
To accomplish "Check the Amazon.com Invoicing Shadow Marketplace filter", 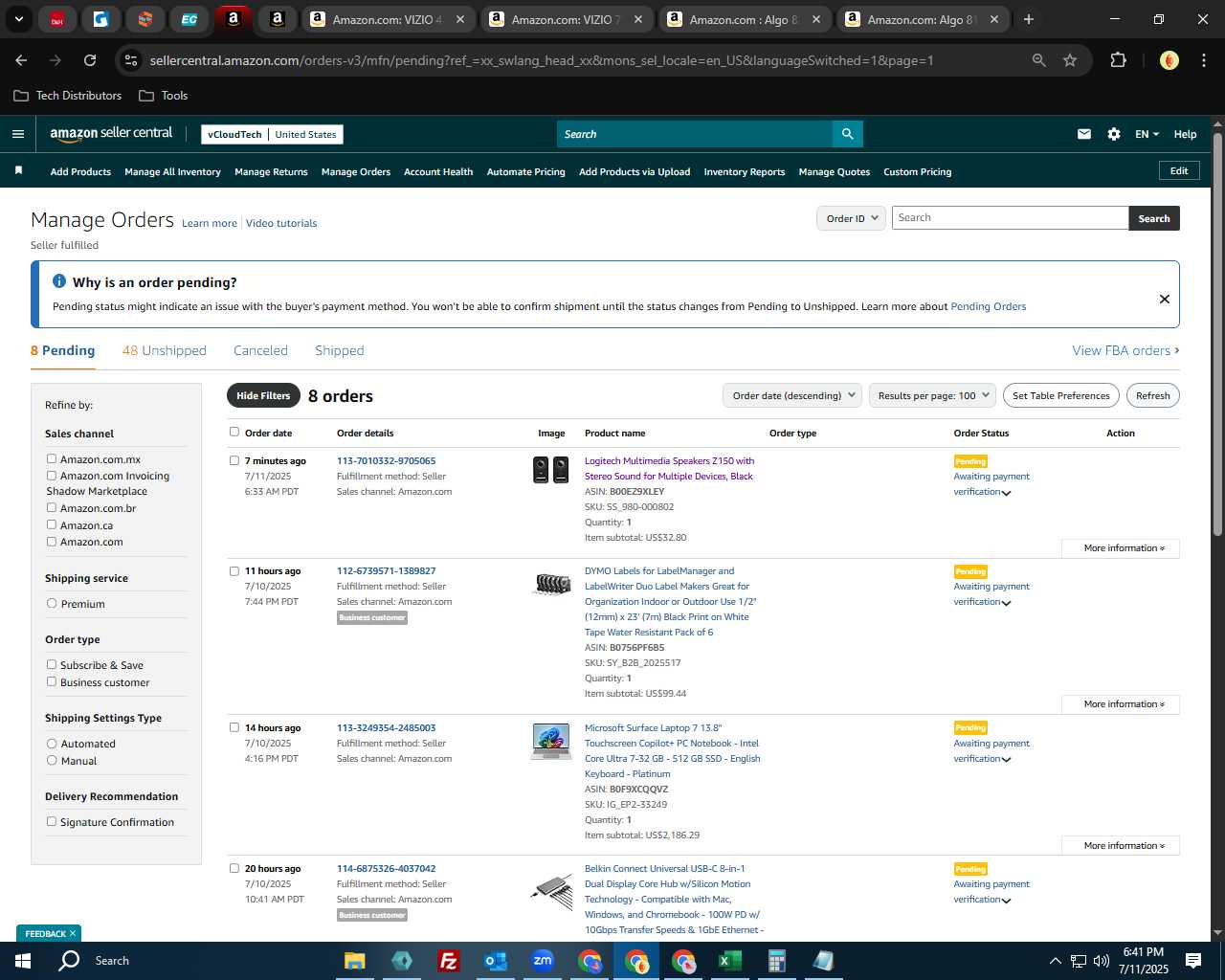I will pyautogui.click(x=52, y=476).
